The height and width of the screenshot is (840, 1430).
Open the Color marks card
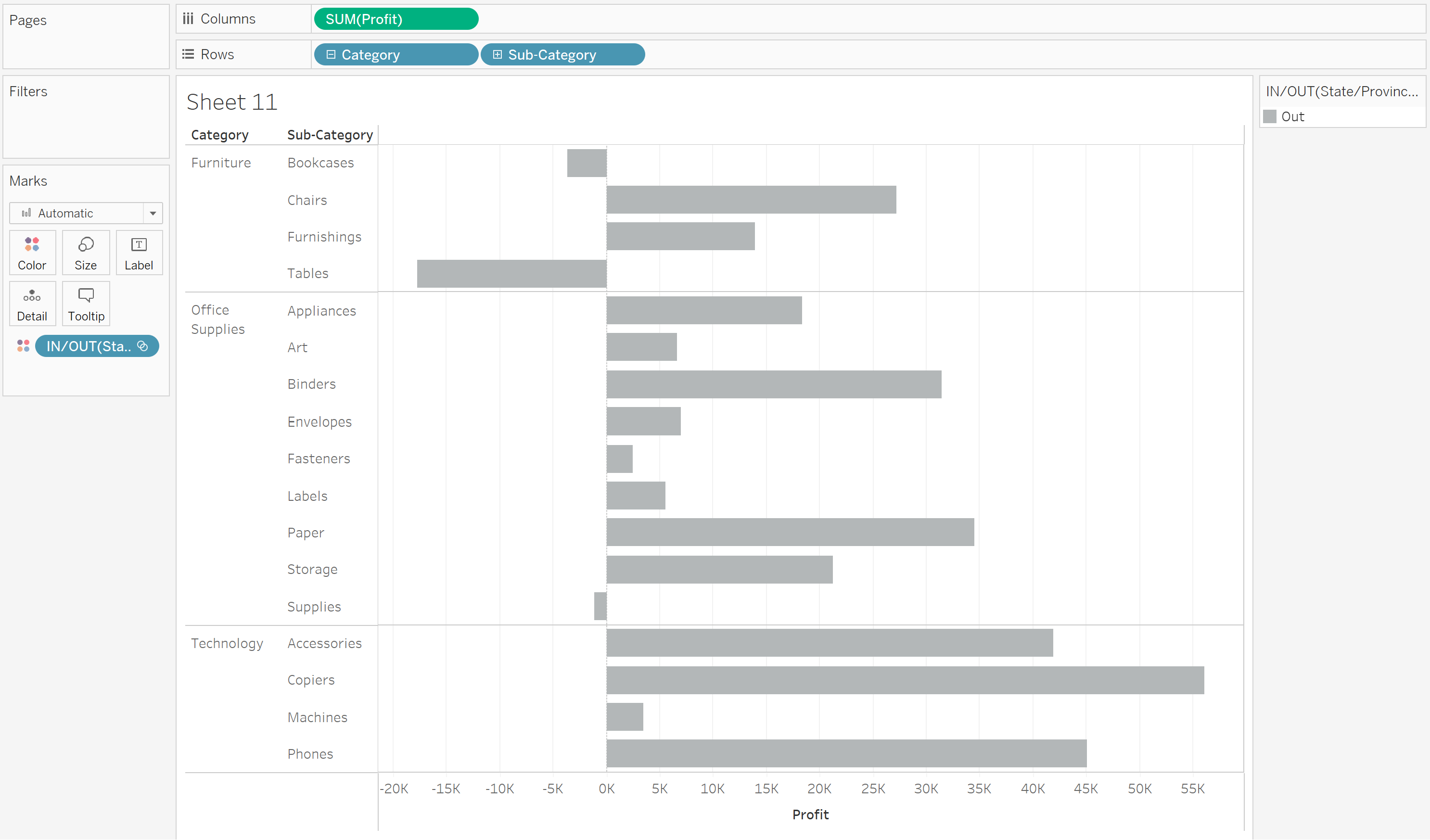pos(32,253)
